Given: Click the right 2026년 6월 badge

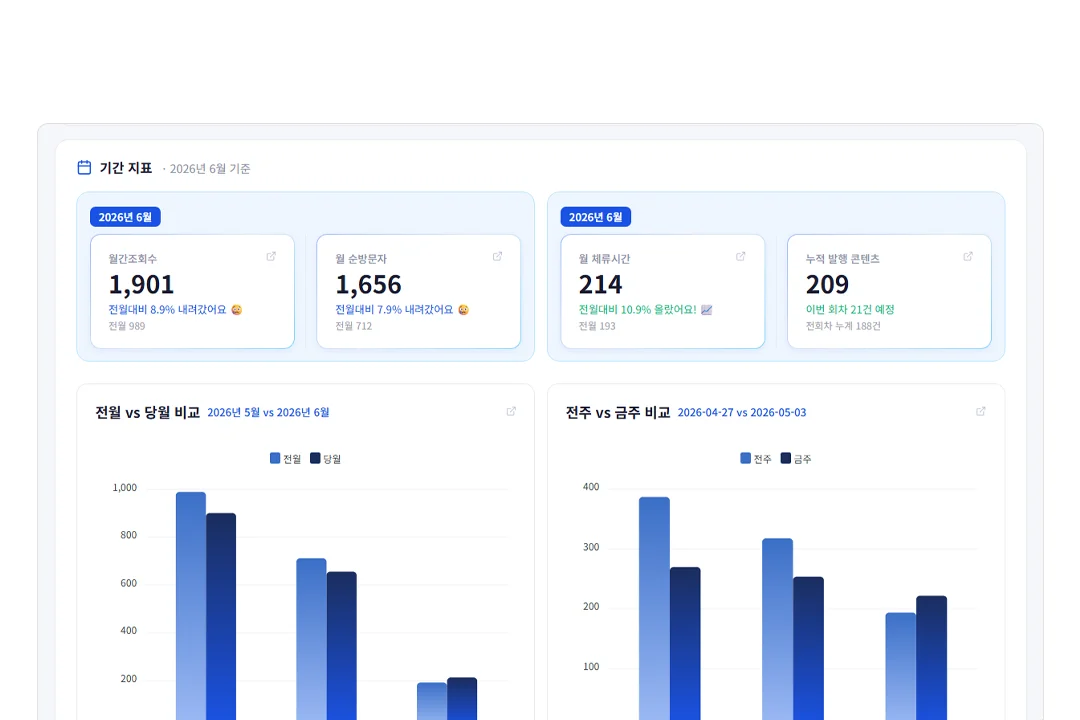Looking at the screenshot, I should click(x=596, y=217).
